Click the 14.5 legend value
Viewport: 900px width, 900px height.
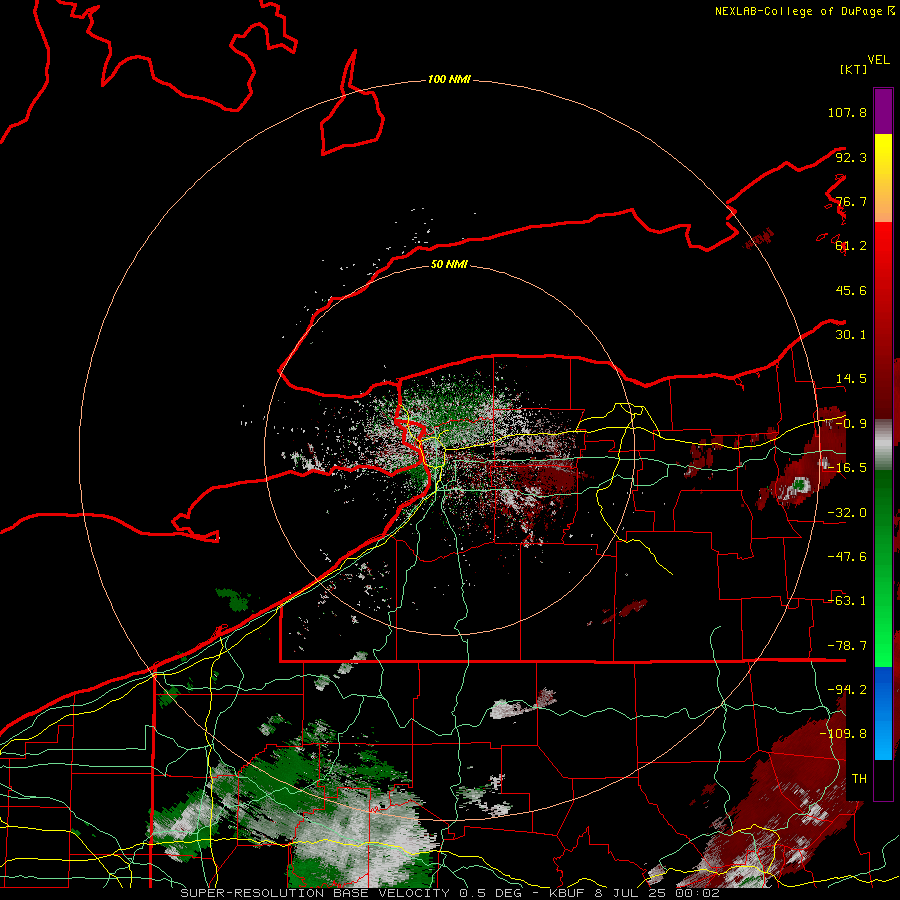point(851,379)
